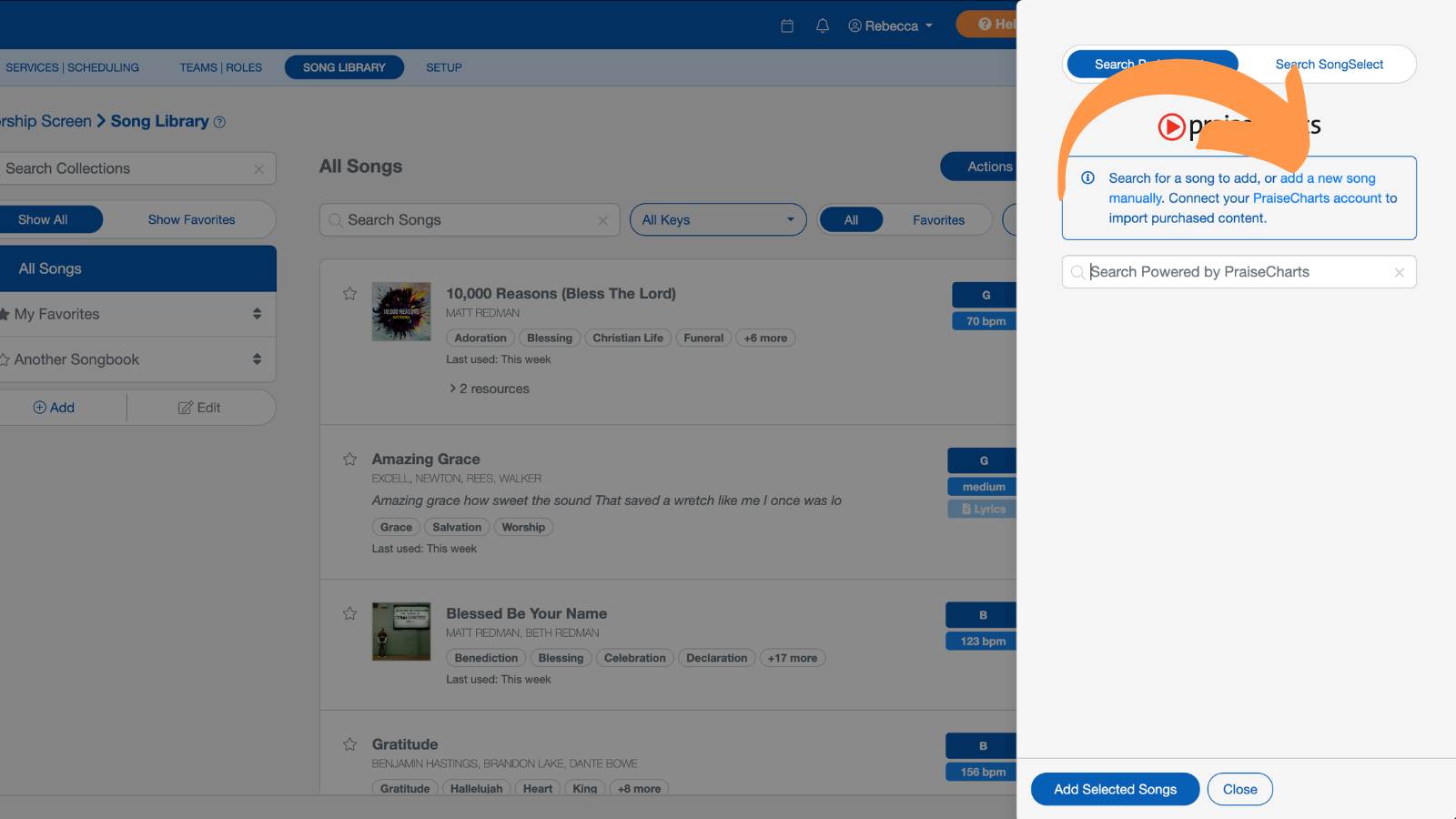Open the calendar icon in top bar
This screenshot has height=819, width=1456.
coord(787,25)
